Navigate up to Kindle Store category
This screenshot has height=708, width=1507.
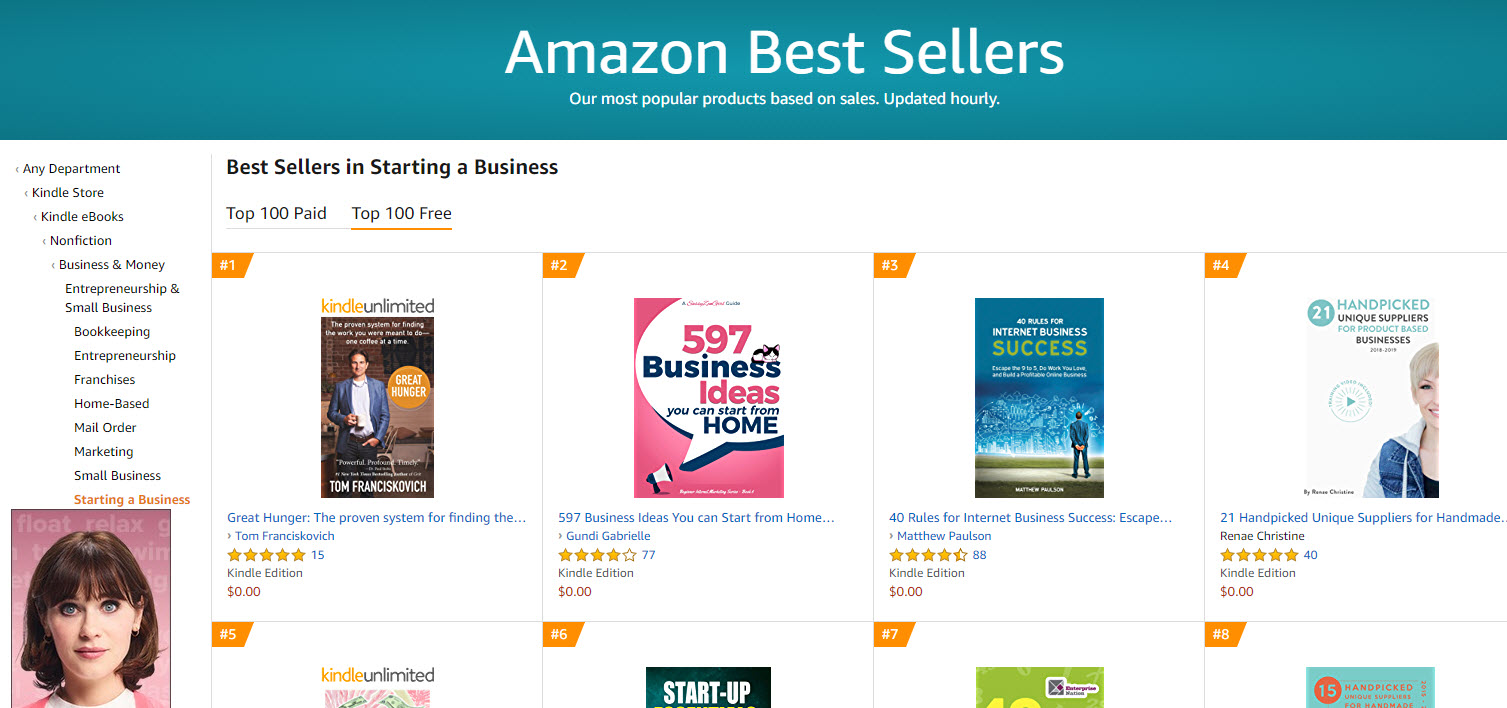click(x=68, y=193)
